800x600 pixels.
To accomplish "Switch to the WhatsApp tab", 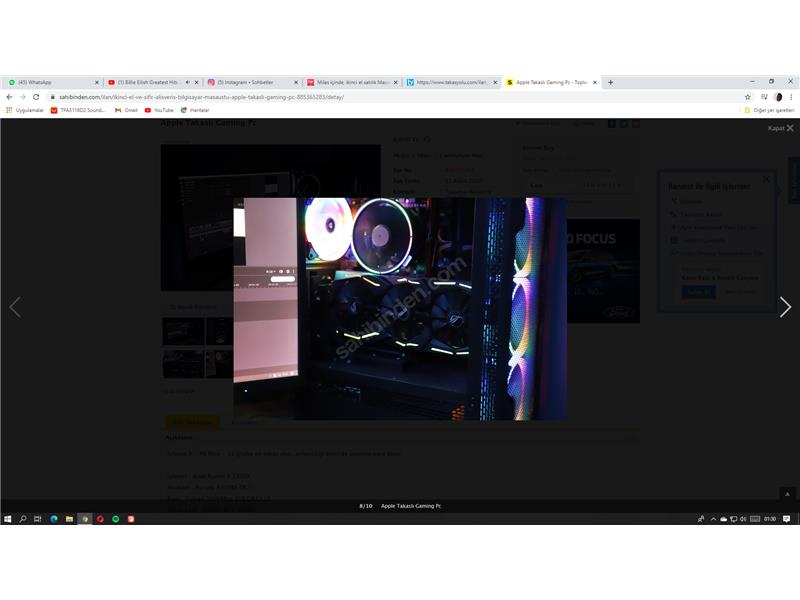I will pos(54,82).
